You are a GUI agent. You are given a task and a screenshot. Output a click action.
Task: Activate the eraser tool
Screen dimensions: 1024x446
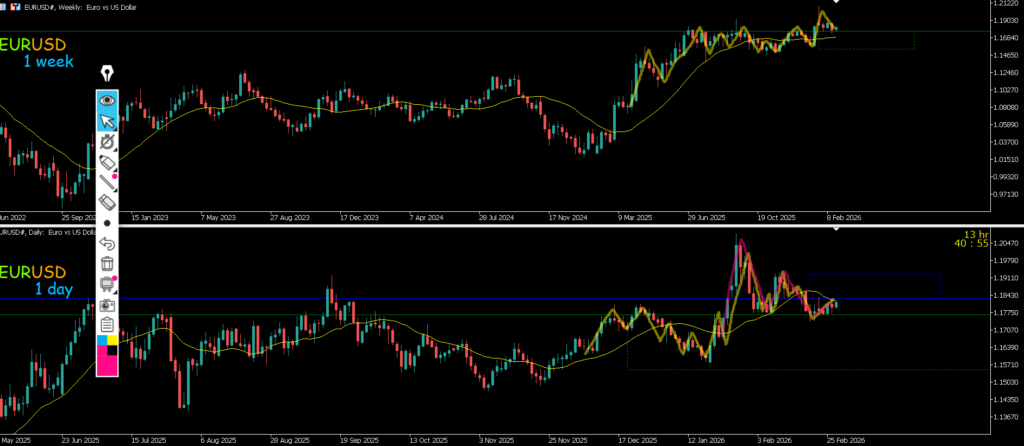click(x=107, y=203)
